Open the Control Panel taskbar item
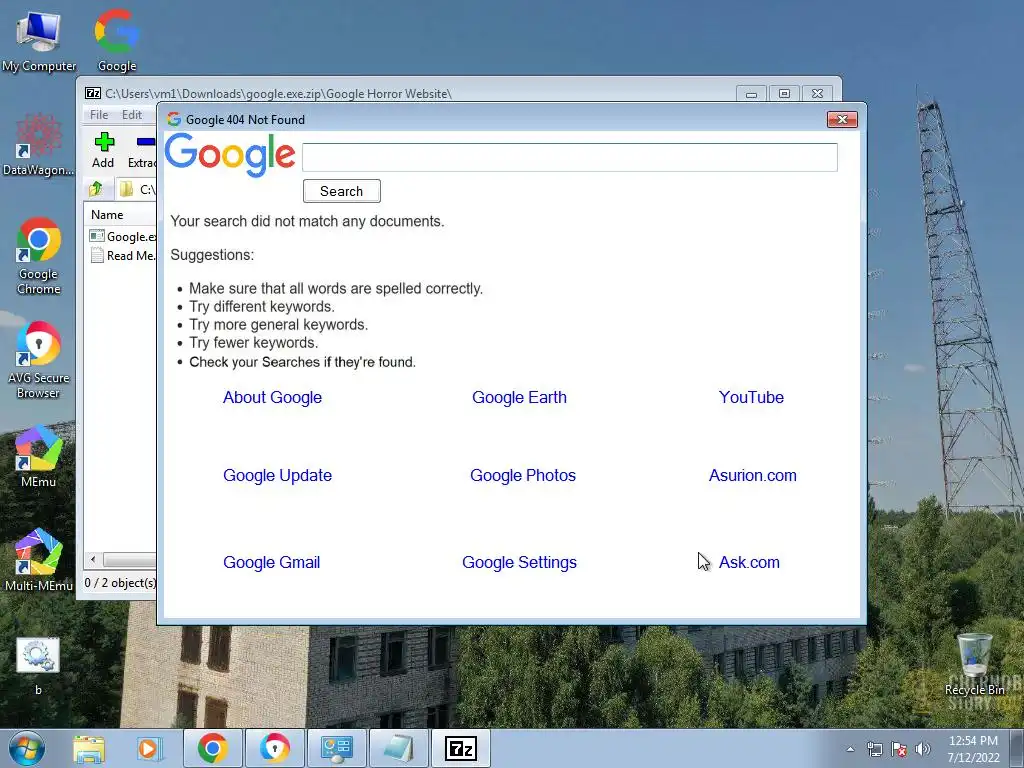This screenshot has height=768, width=1024. coord(336,748)
